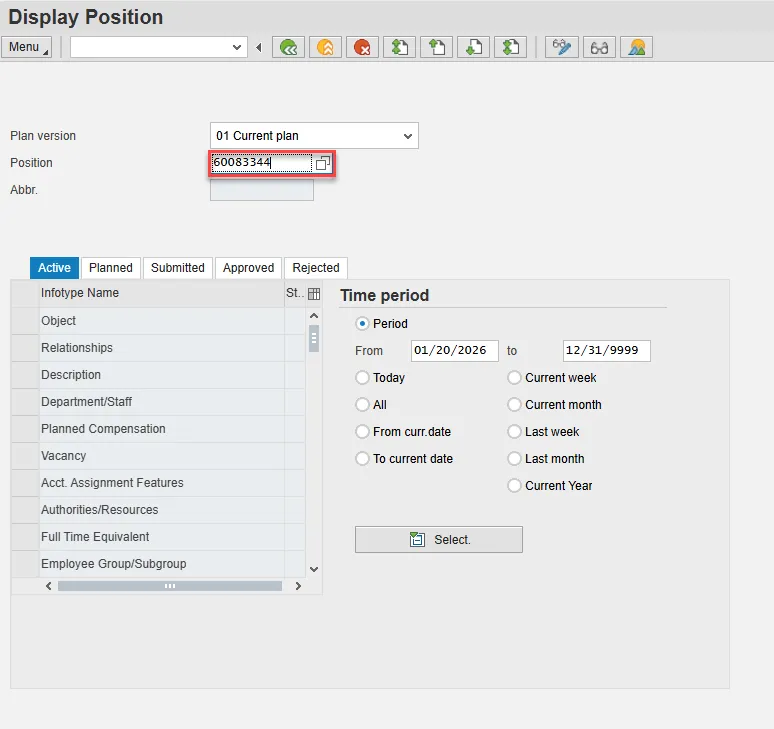
Task: Click the Overview mountain icon
Action: pyautogui.click(x=636, y=47)
